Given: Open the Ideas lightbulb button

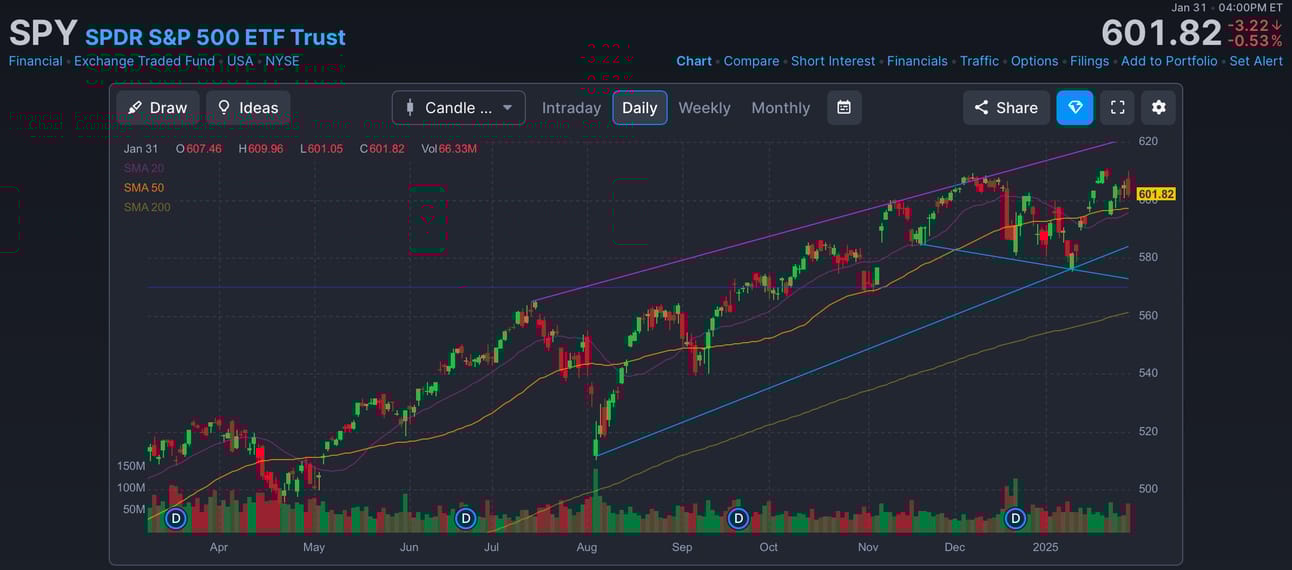Looking at the screenshot, I should pos(248,108).
